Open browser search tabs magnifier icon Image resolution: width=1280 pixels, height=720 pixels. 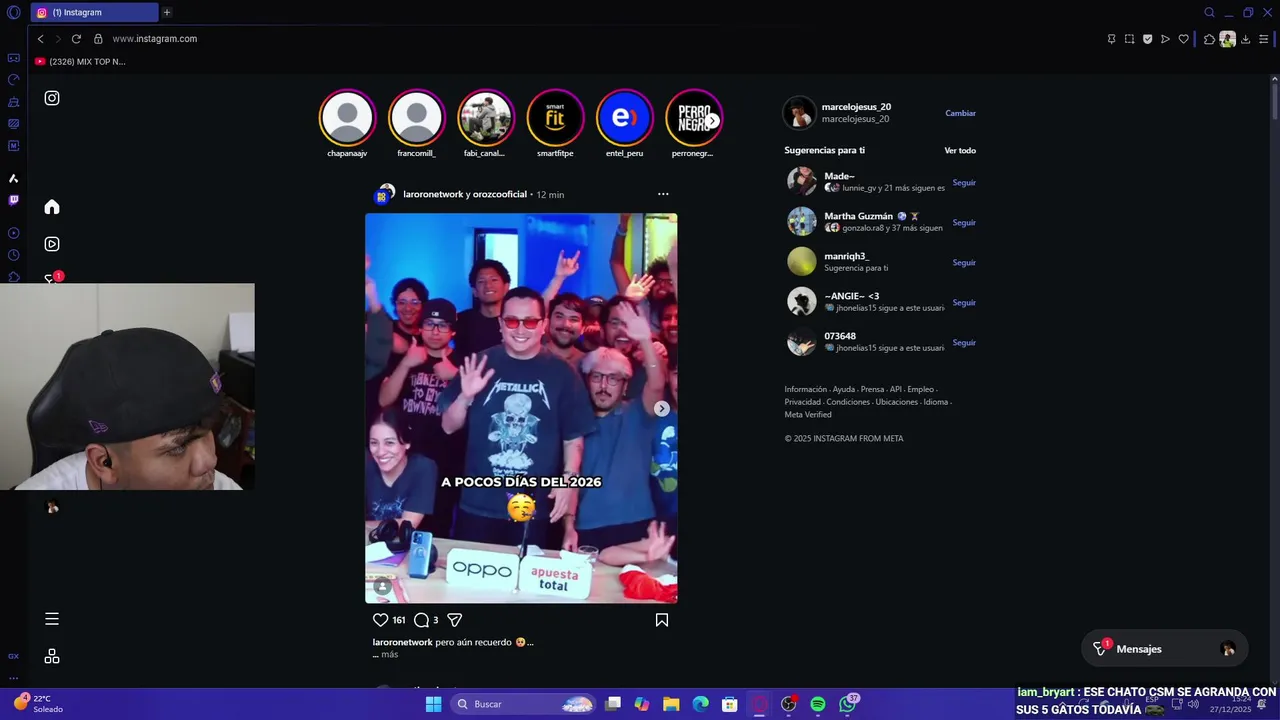(x=1209, y=13)
